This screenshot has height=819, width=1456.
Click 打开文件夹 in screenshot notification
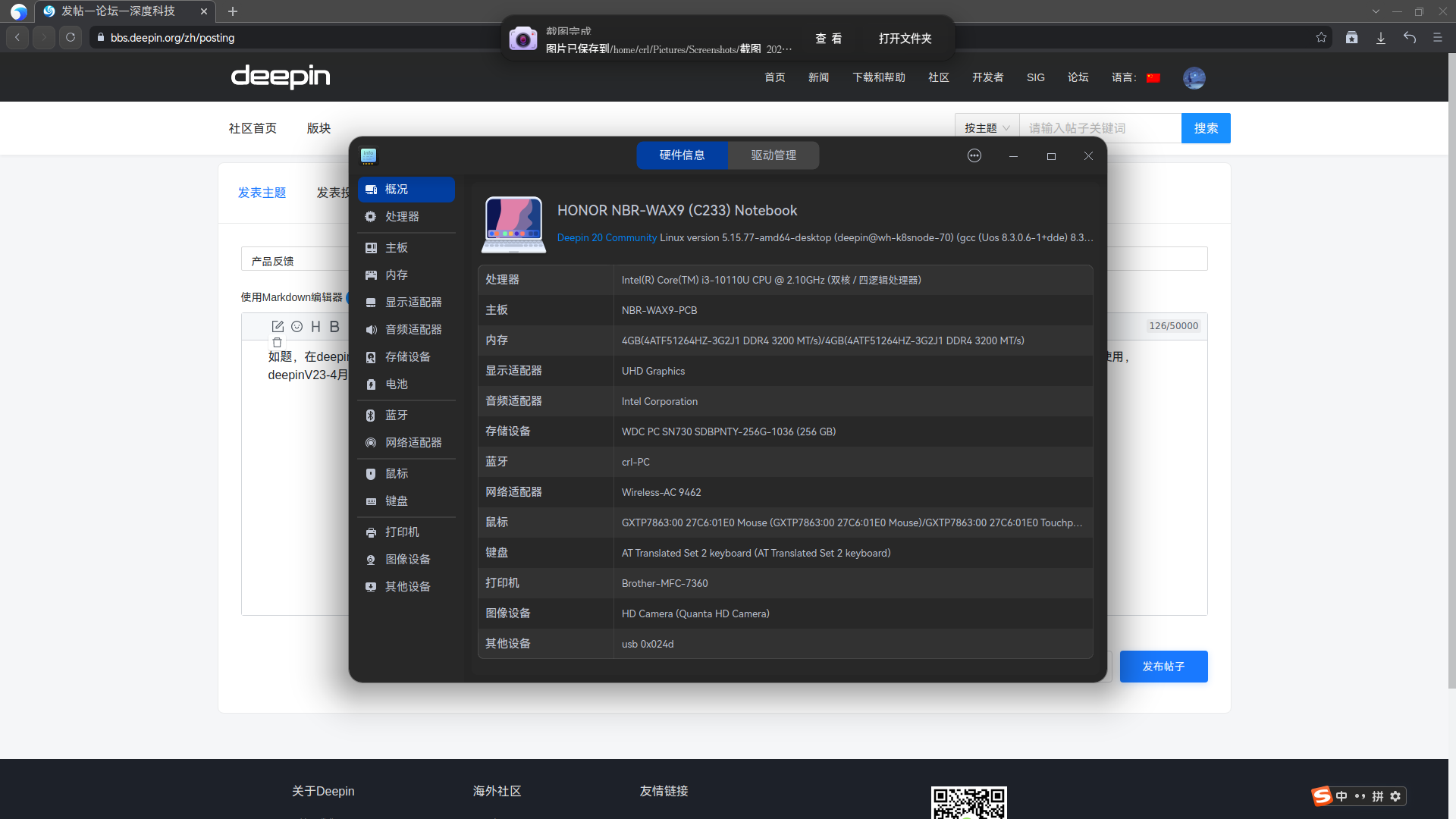(x=905, y=38)
